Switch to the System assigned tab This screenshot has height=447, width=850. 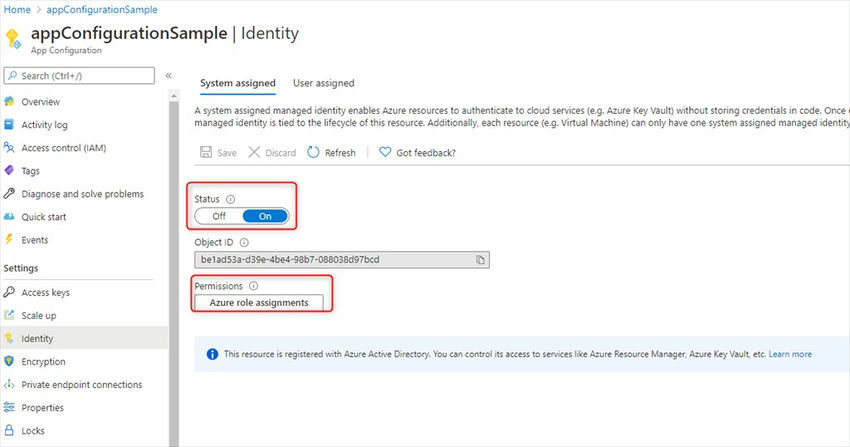point(237,83)
